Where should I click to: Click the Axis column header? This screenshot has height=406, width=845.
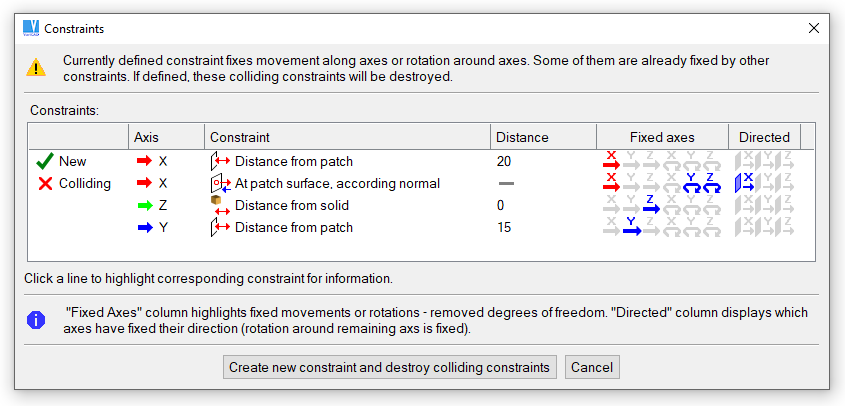click(146, 137)
